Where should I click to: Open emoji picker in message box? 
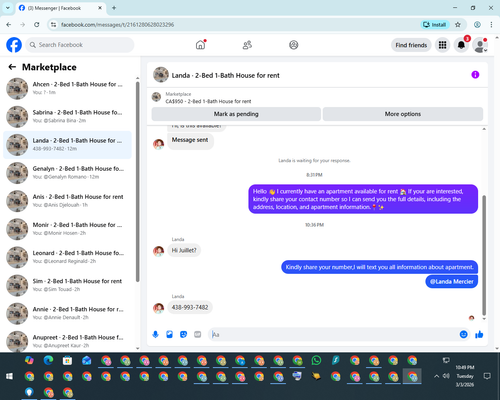(463, 334)
